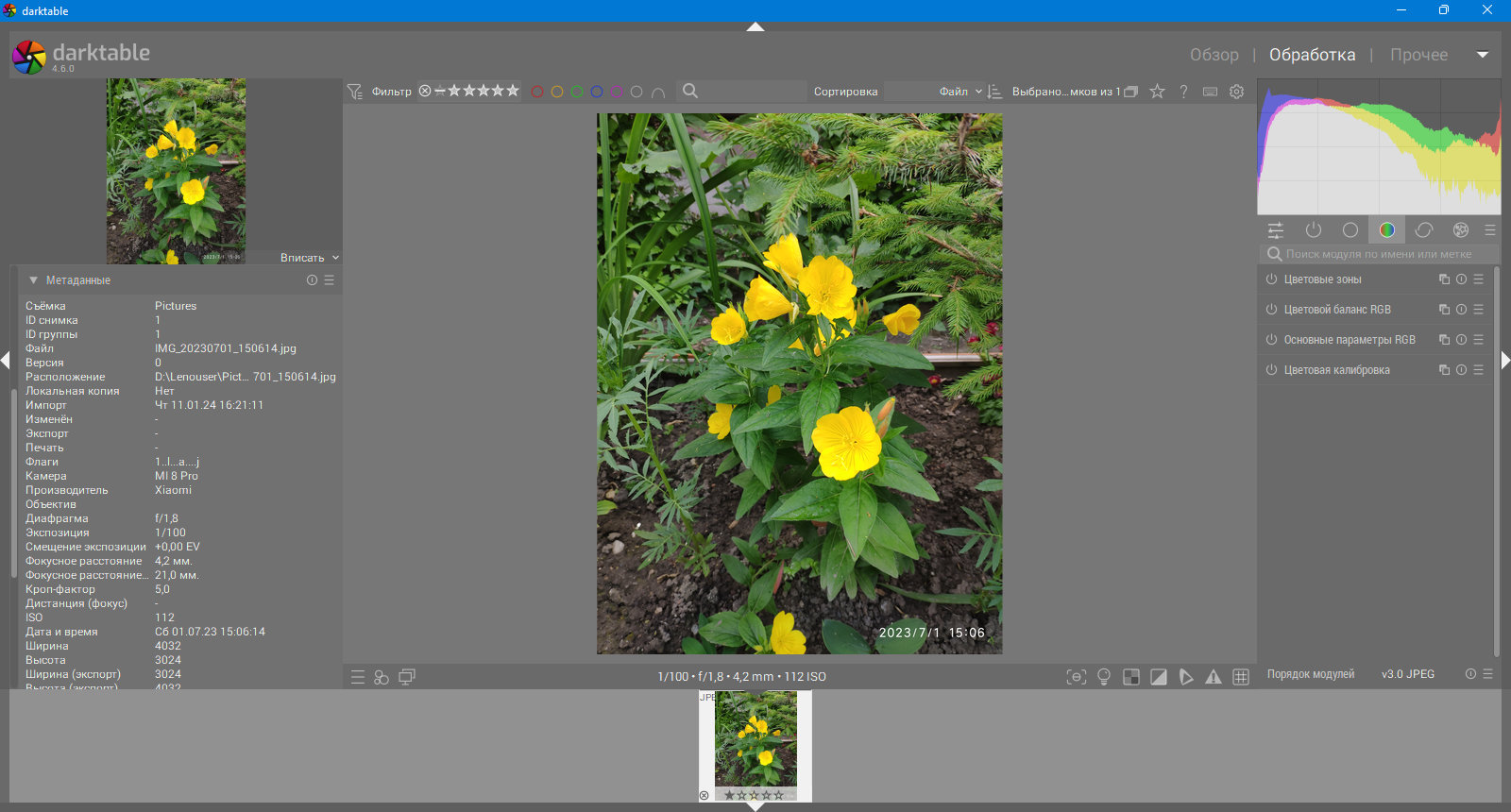Reset Цветовая калибровка module

pos(1461,370)
